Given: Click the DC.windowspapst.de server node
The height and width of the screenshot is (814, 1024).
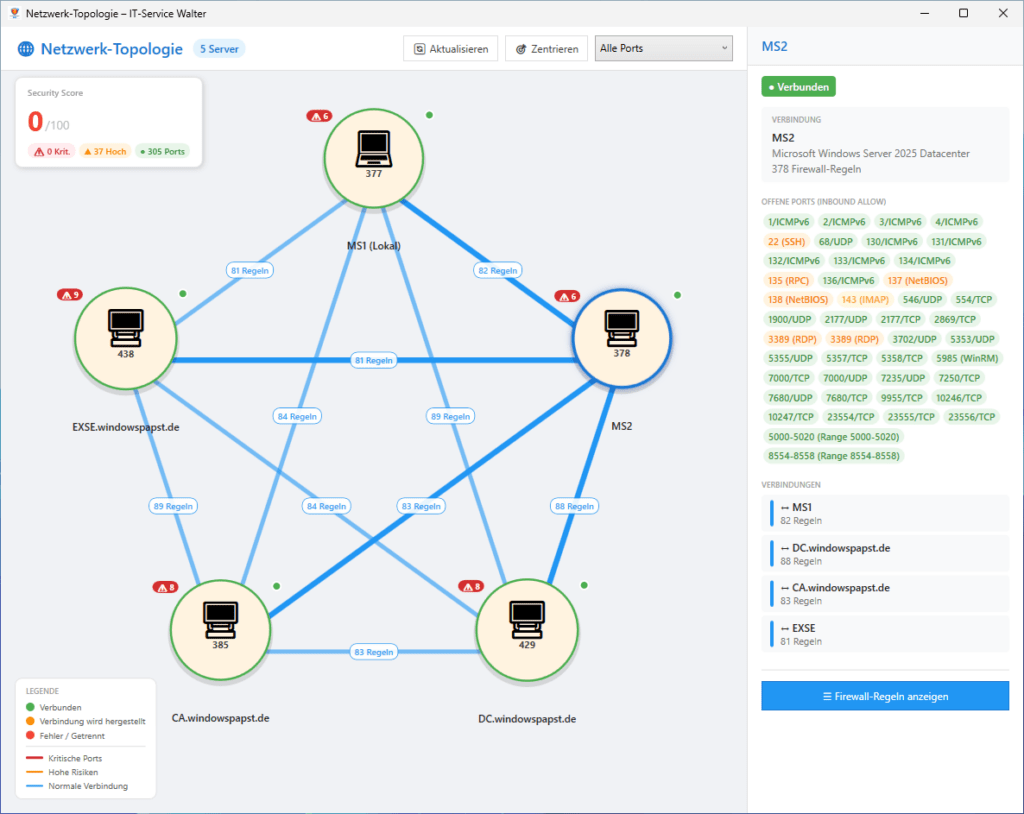Looking at the screenshot, I should (527, 629).
